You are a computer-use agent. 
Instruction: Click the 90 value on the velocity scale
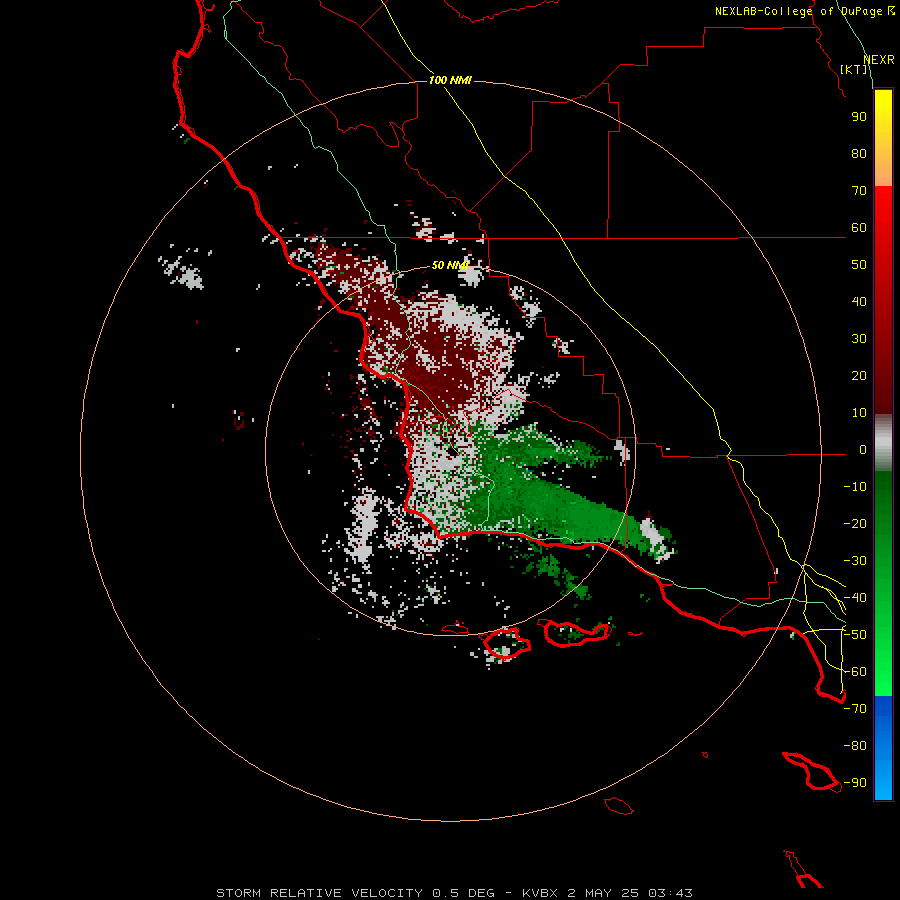click(x=859, y=117)
